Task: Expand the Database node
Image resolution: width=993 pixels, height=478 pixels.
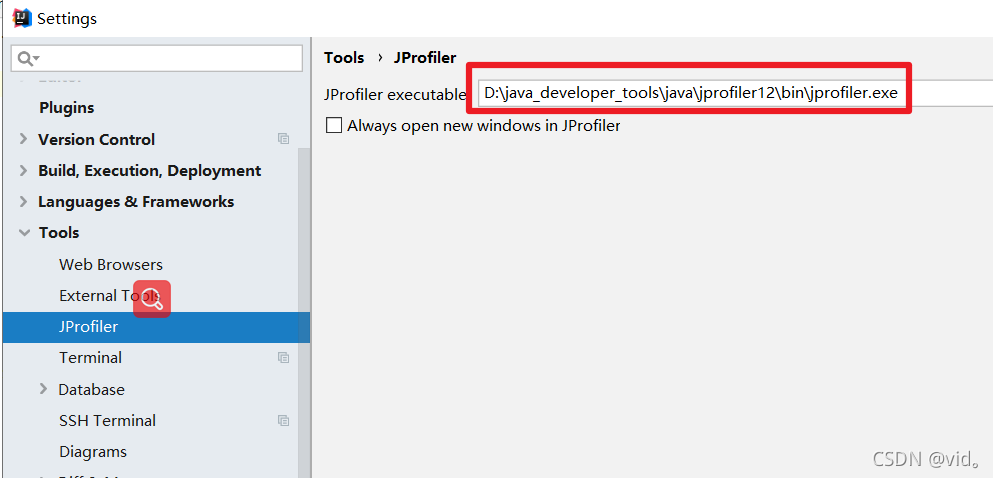Action: [43, 389]
